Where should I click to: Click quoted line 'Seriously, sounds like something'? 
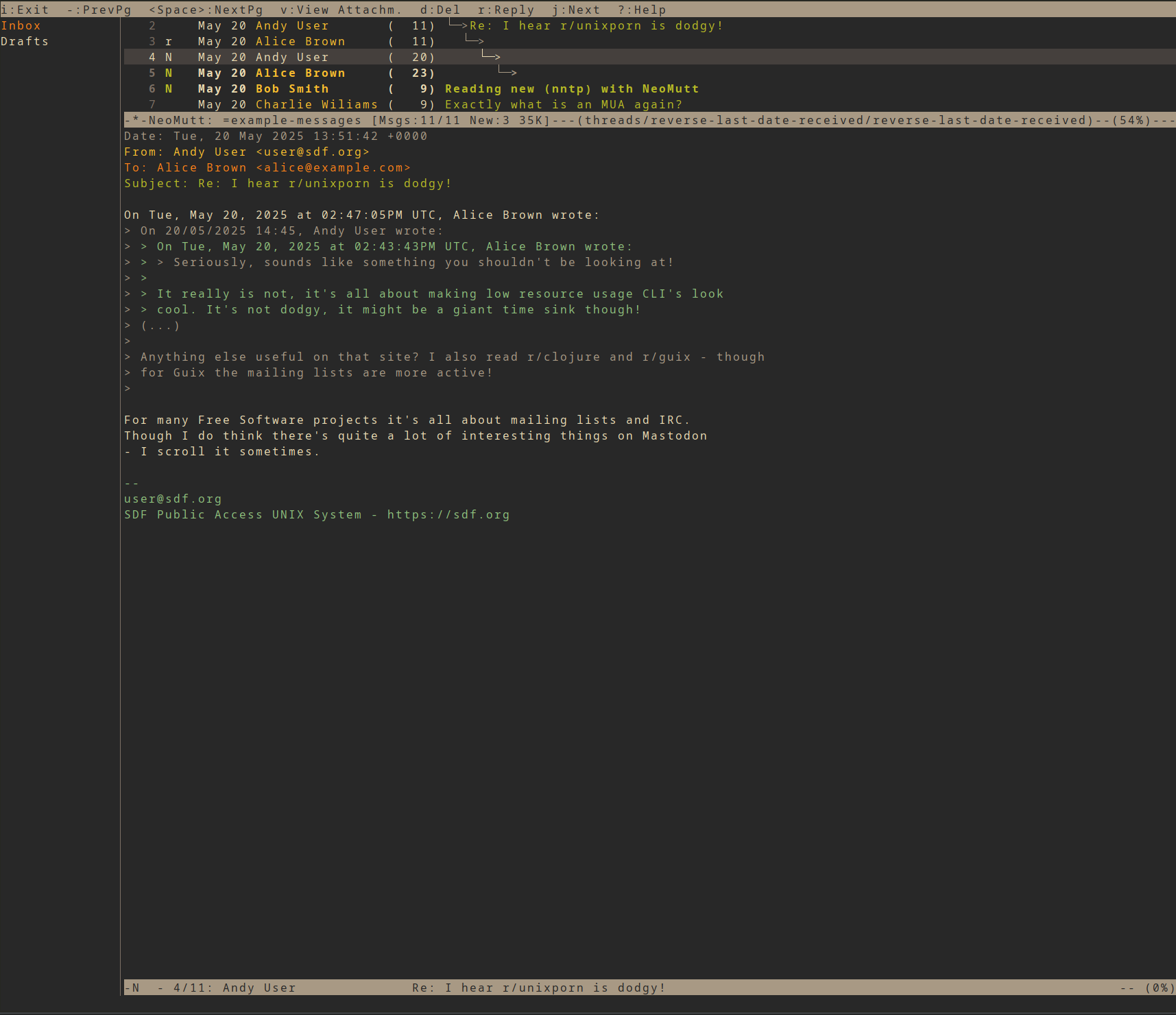pos(399,262)
